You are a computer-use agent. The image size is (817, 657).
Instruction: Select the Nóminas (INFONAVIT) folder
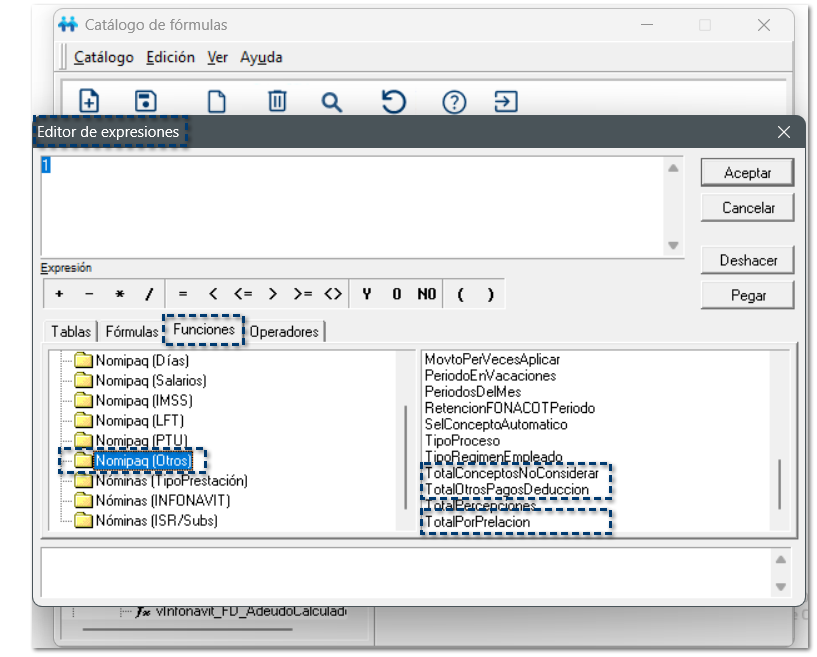(162, 500)
